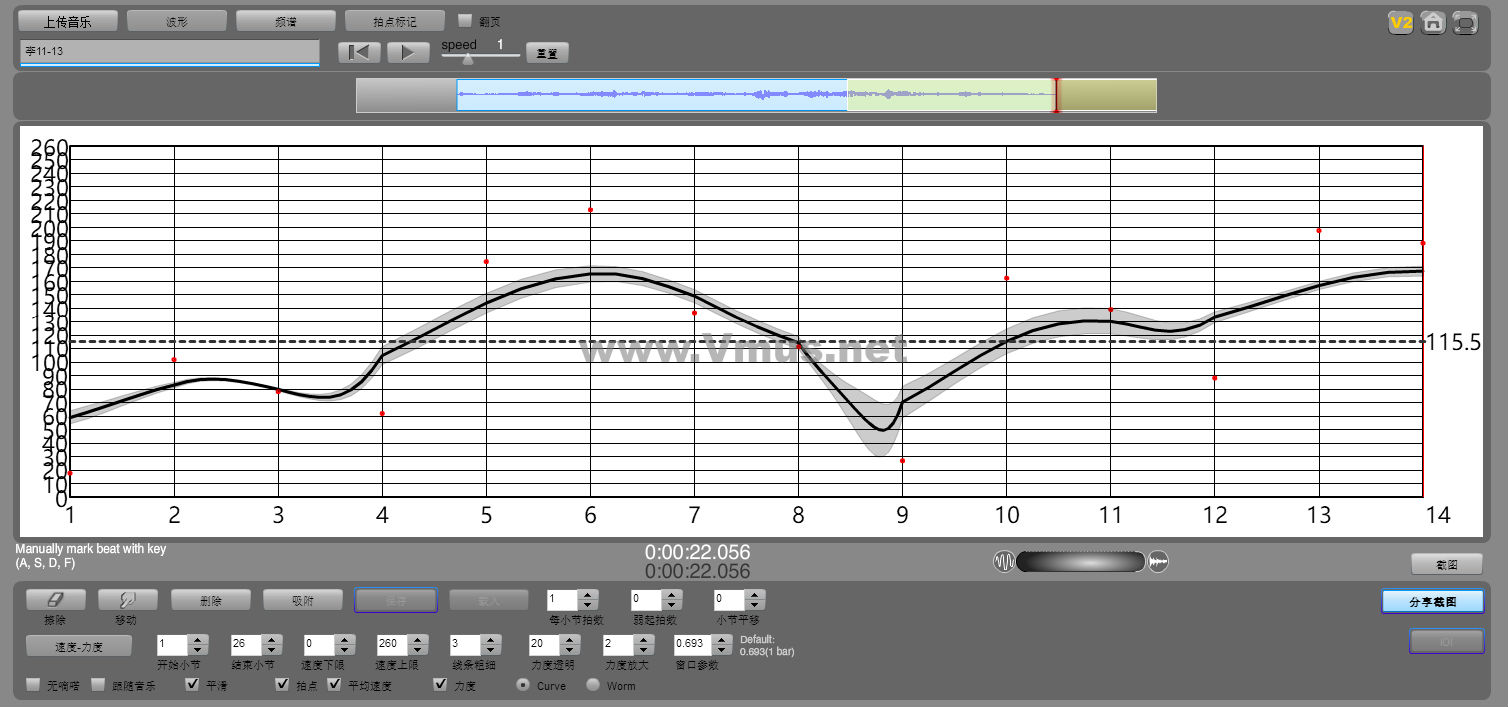Click the speed slider handle
Image resolution: width=1508 pixels, height=707 pixels.
(467, 59)
